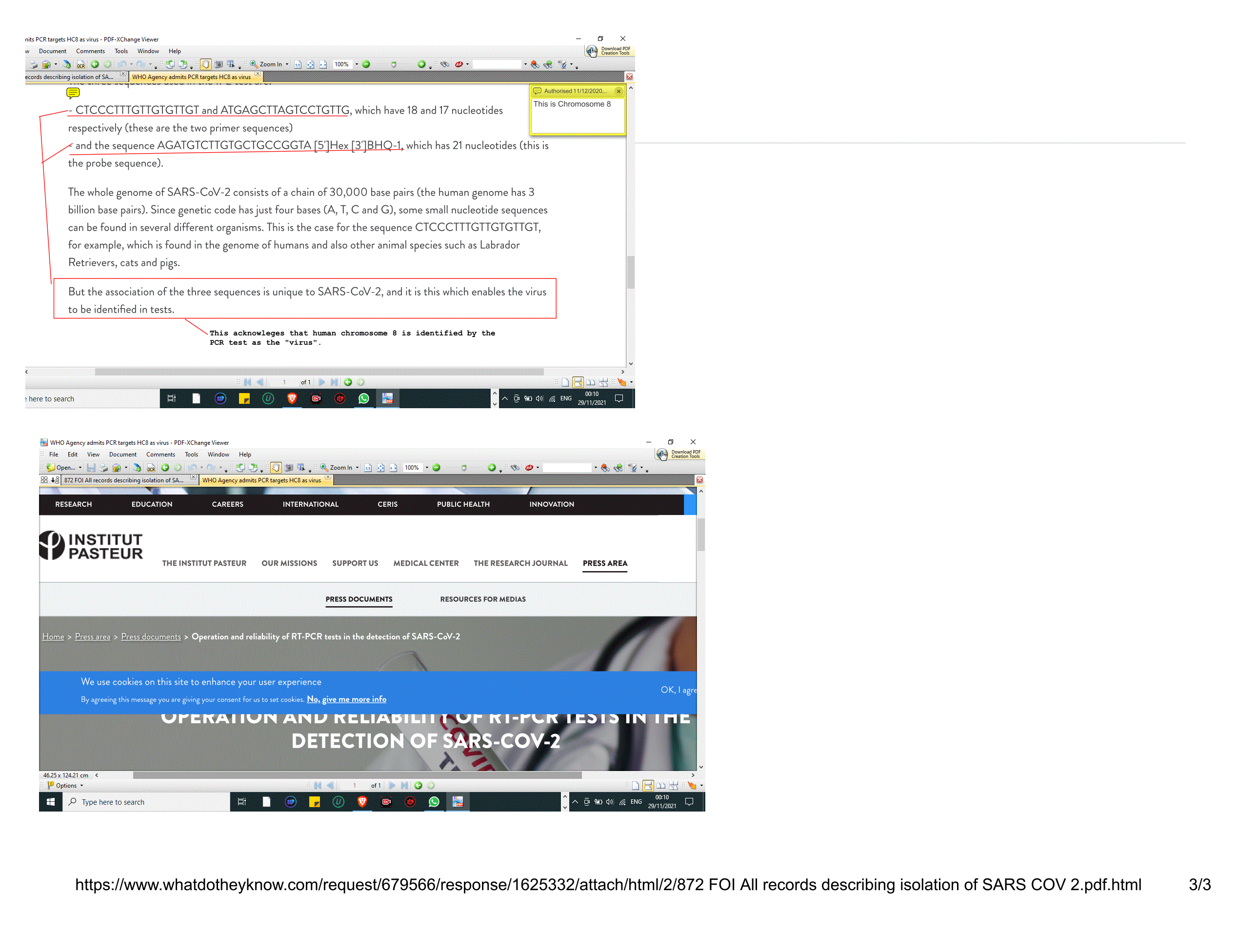The image size is (1237, 952).
Task: Click vertical scrollbar thumb in upper window
Action: 630,272
